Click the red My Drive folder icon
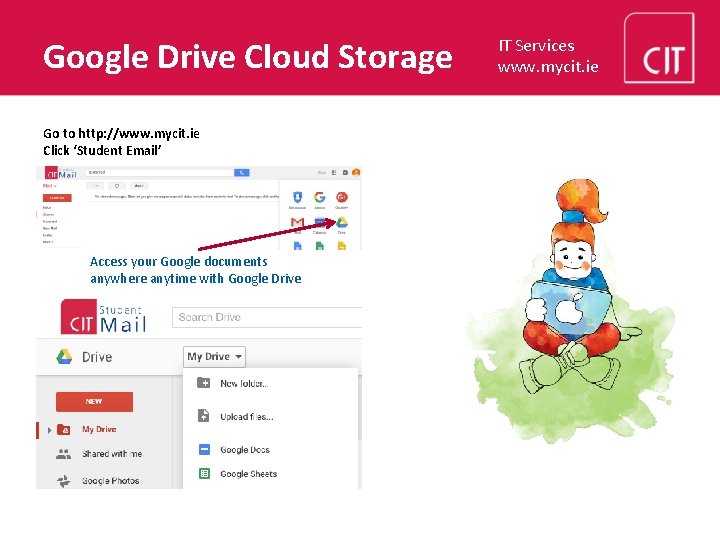This screenshot has width=720, height=540. (x=63, y=430)
